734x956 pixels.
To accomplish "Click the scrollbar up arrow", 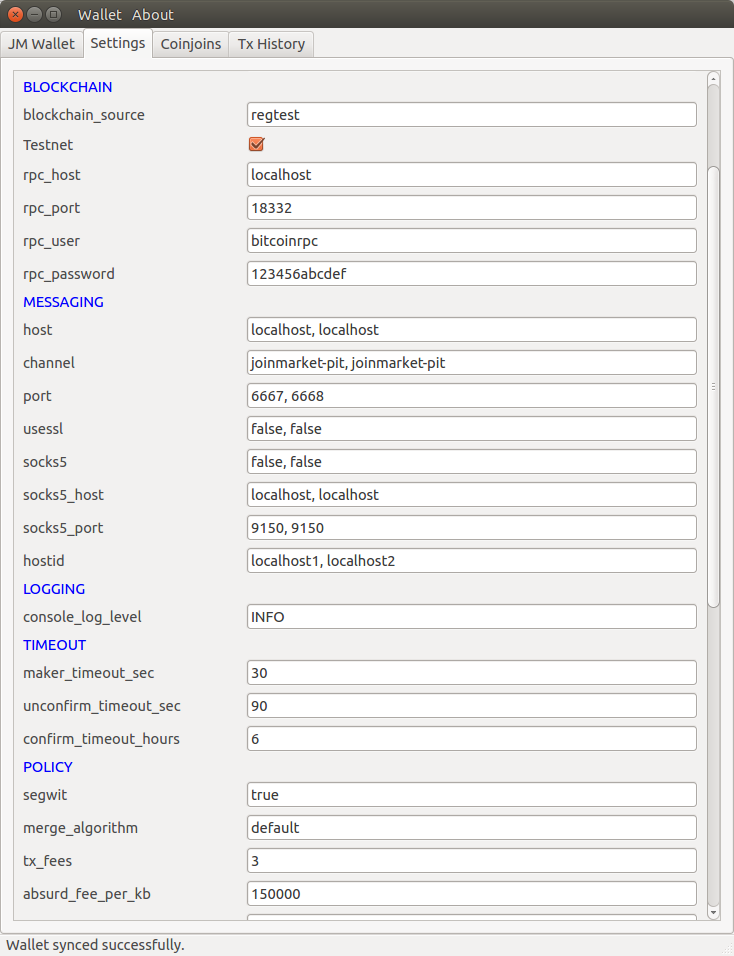I will (x=713, y=78).
